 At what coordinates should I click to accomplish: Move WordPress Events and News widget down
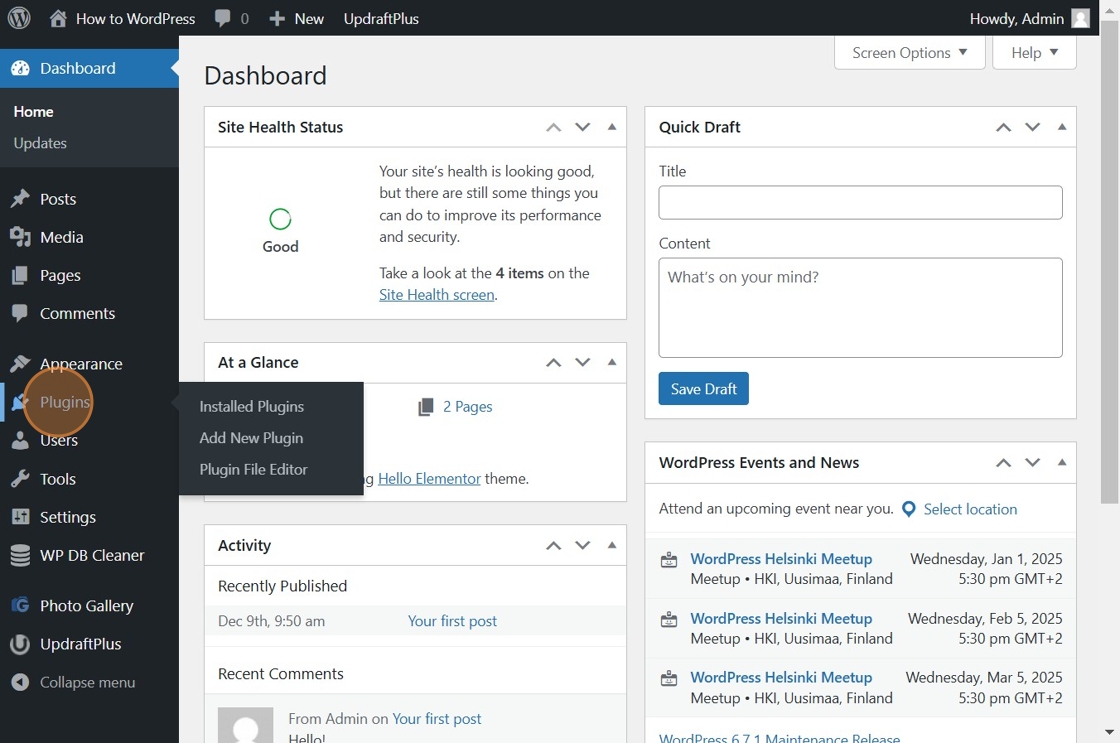pyautogui.click(x=1033, y=462)
